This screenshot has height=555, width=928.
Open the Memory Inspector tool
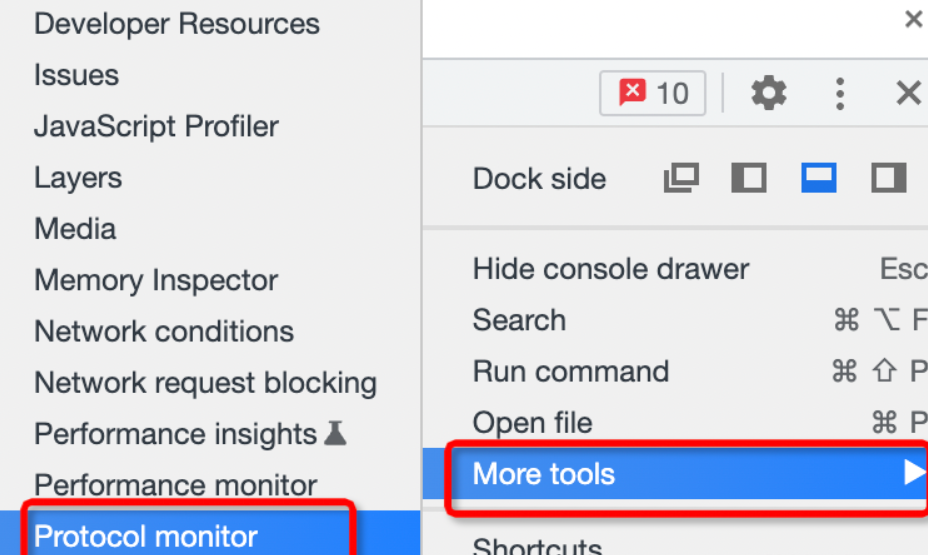tap(156, 280)
